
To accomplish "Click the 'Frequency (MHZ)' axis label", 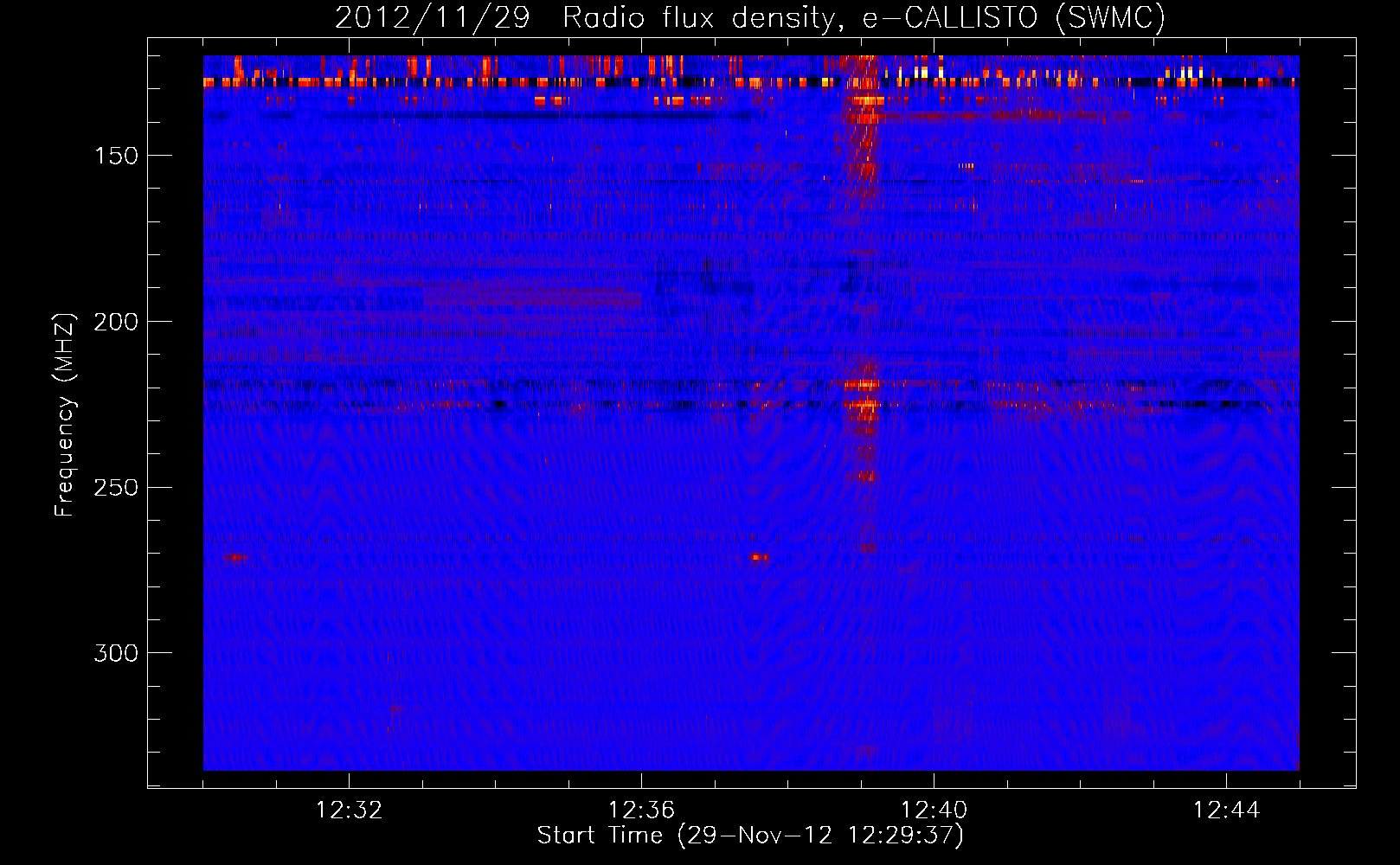I will [x=65, y=415].
